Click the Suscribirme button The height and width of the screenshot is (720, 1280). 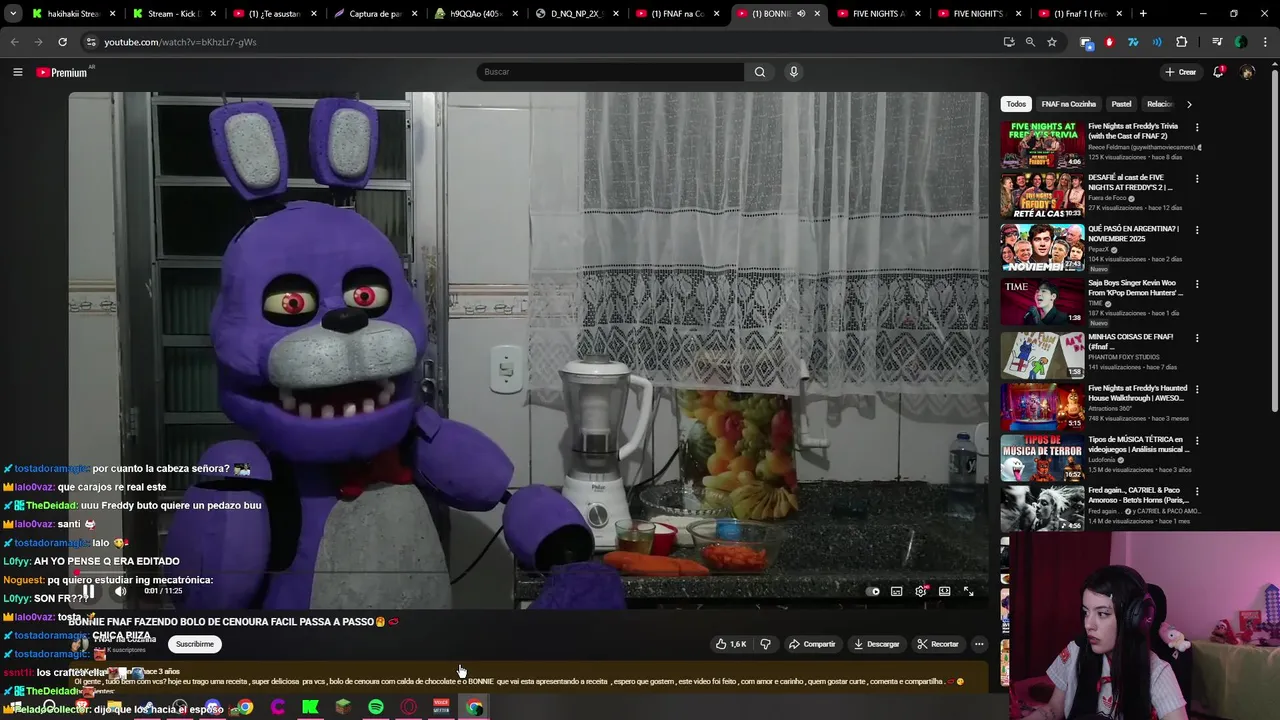pyautogui.click(x=195, y=644)
